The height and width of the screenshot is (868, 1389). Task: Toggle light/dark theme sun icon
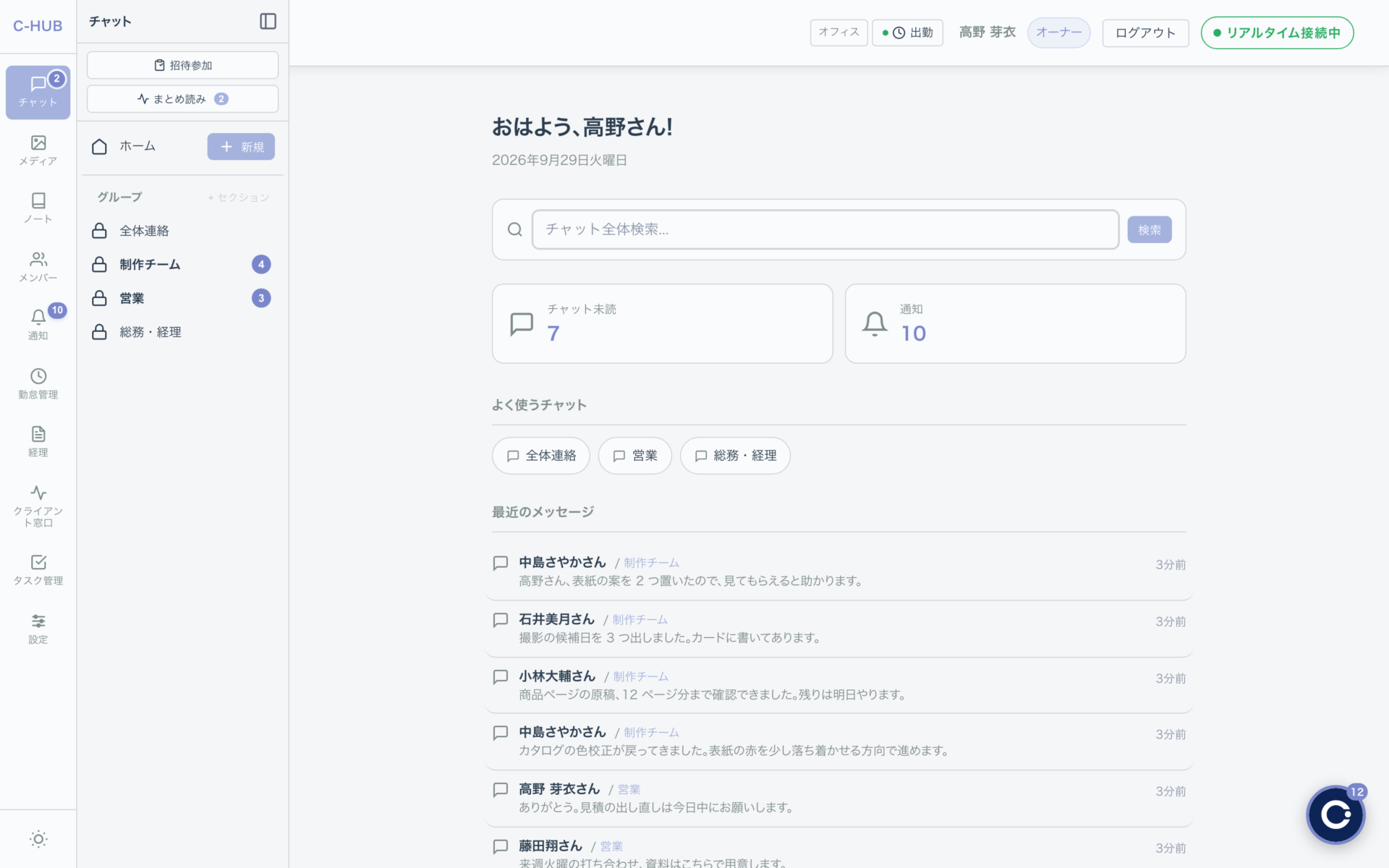tap(38, 839)
